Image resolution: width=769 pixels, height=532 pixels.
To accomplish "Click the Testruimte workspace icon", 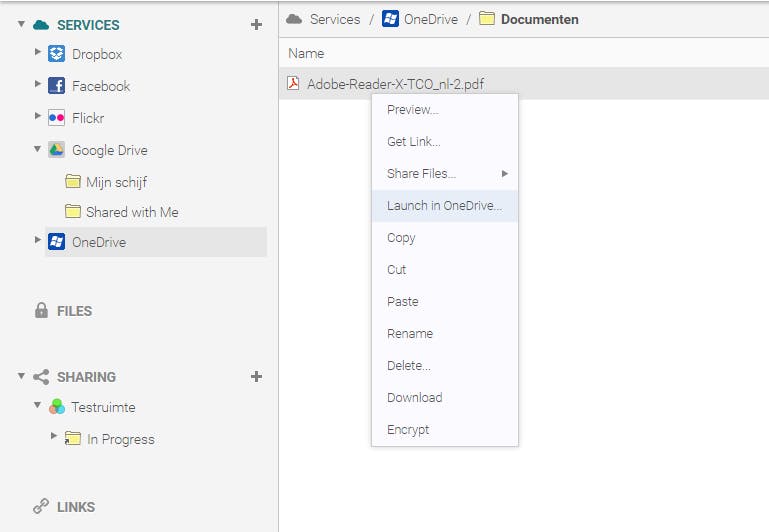I will [56, 407].
